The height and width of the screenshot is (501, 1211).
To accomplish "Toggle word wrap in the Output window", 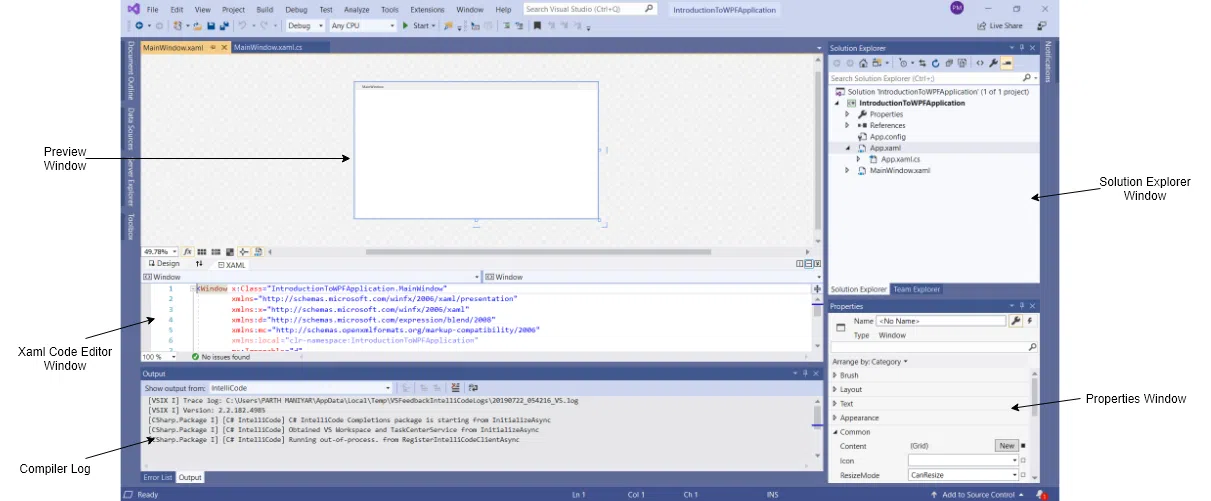I will pos(474,387).
